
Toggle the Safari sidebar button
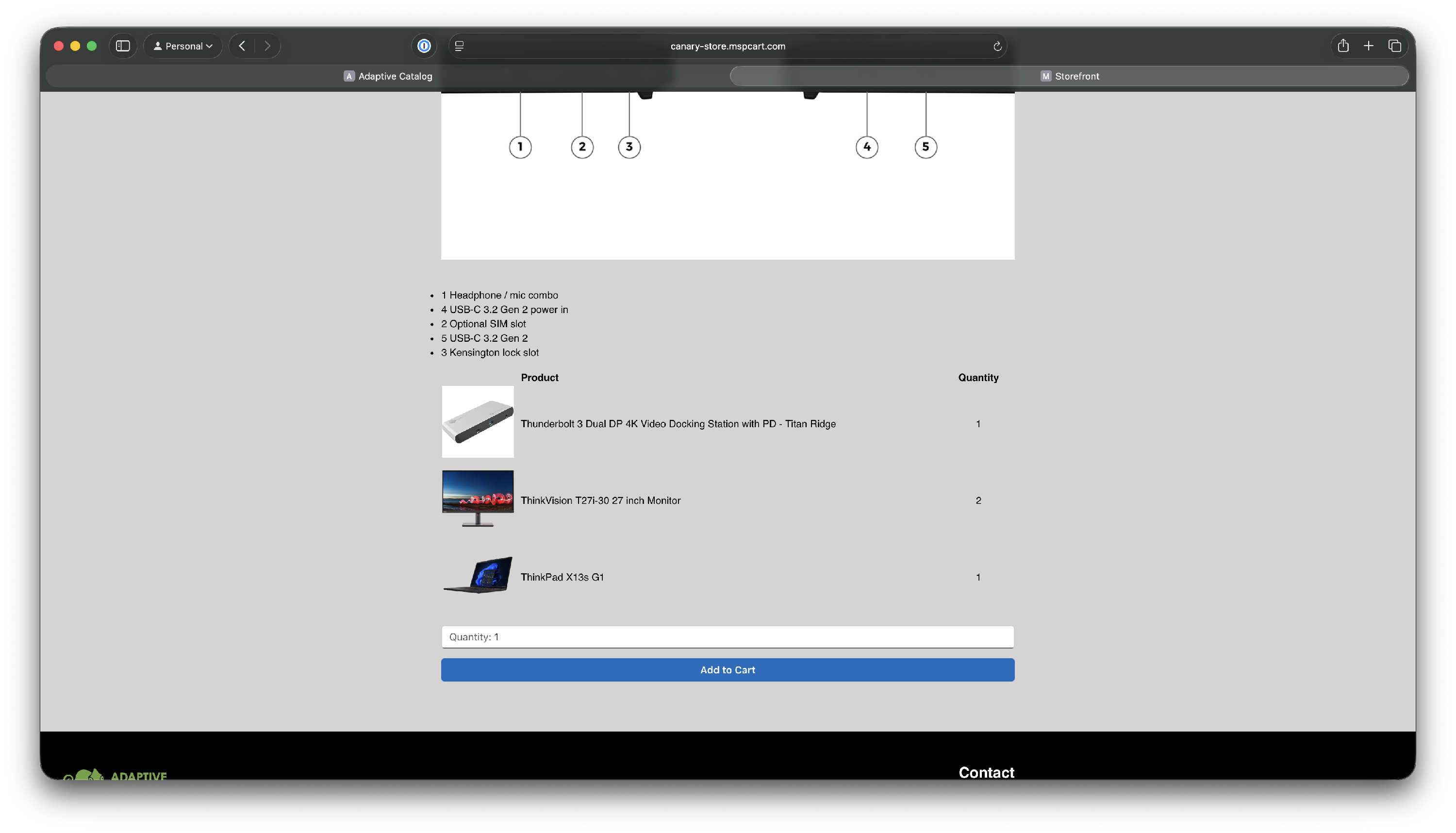pos(122,46)
